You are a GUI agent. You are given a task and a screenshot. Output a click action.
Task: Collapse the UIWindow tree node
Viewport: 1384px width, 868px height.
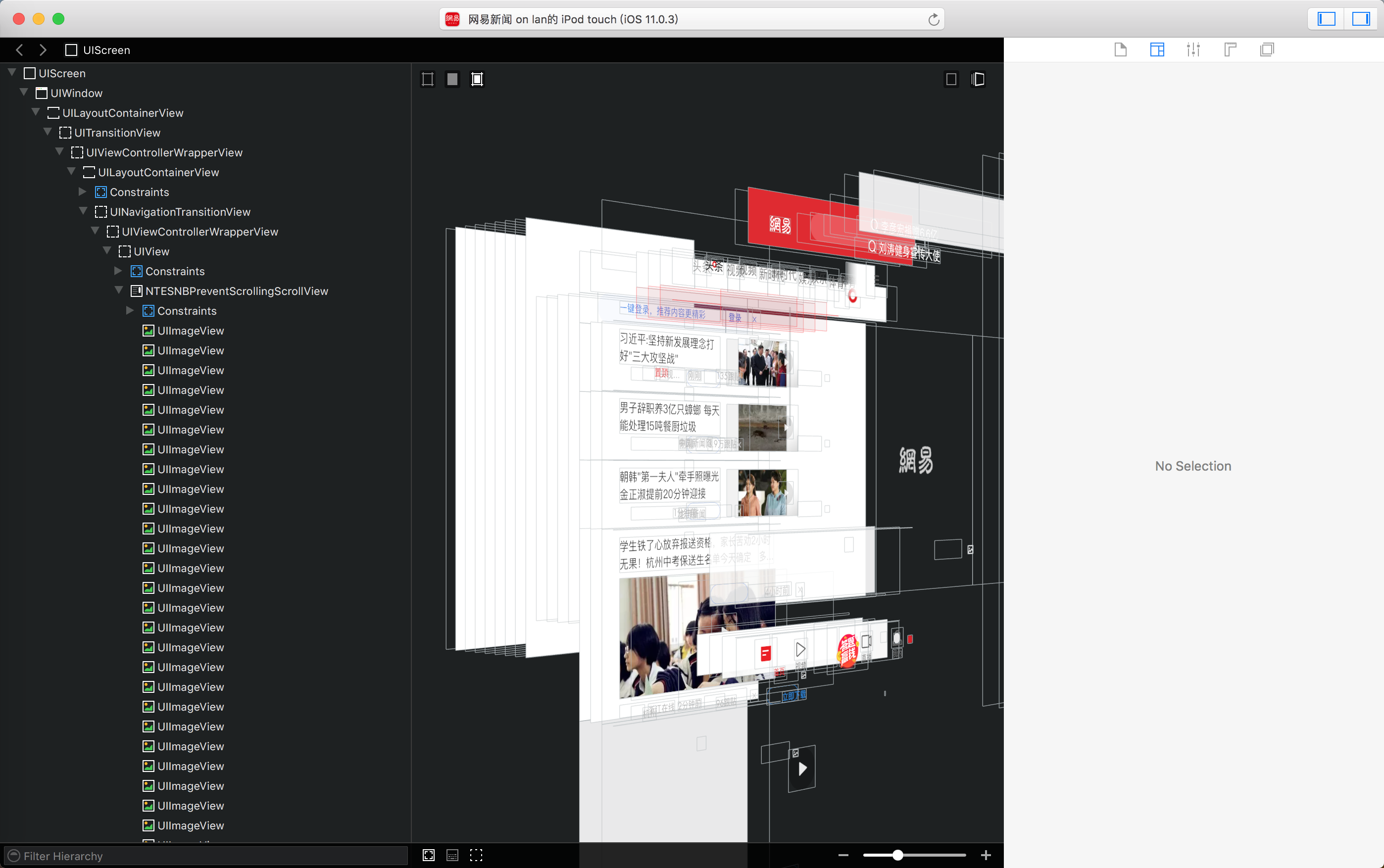(24, 93)
